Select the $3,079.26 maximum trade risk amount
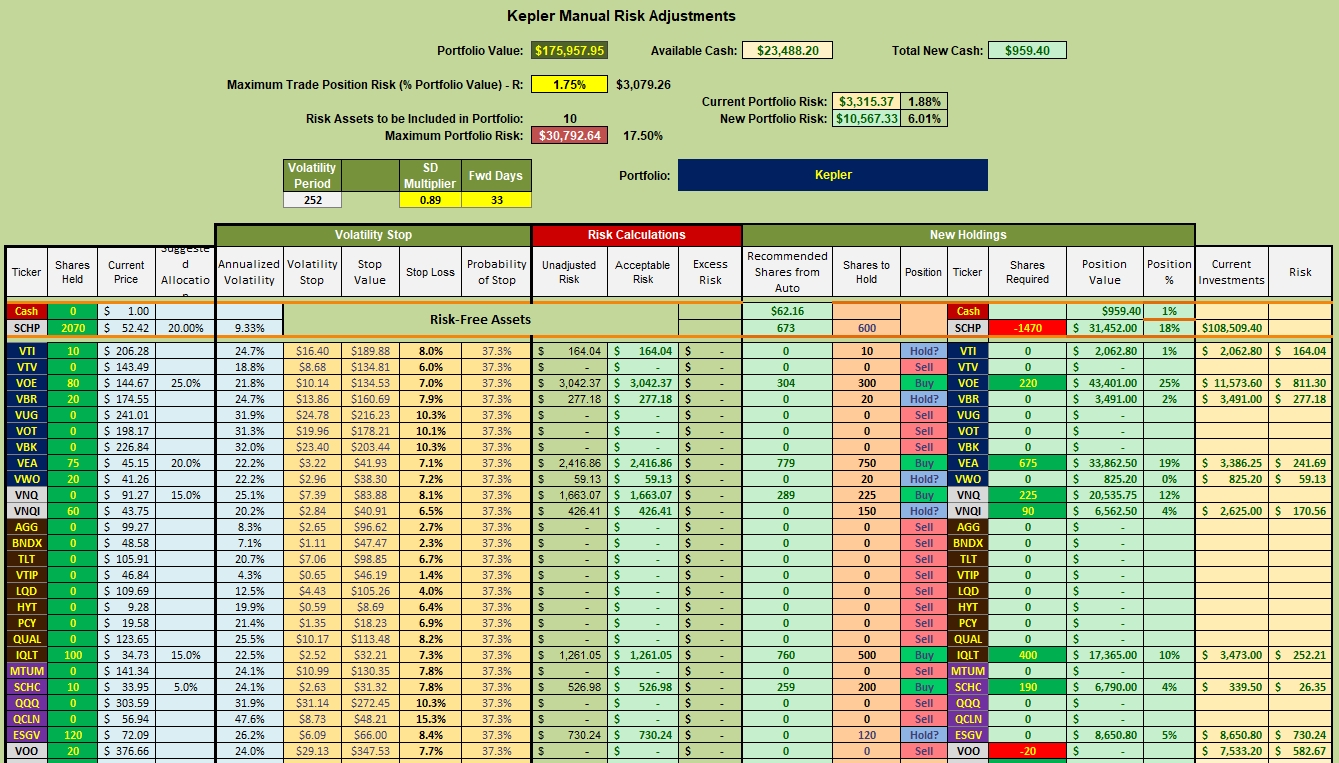 point(643,85)
